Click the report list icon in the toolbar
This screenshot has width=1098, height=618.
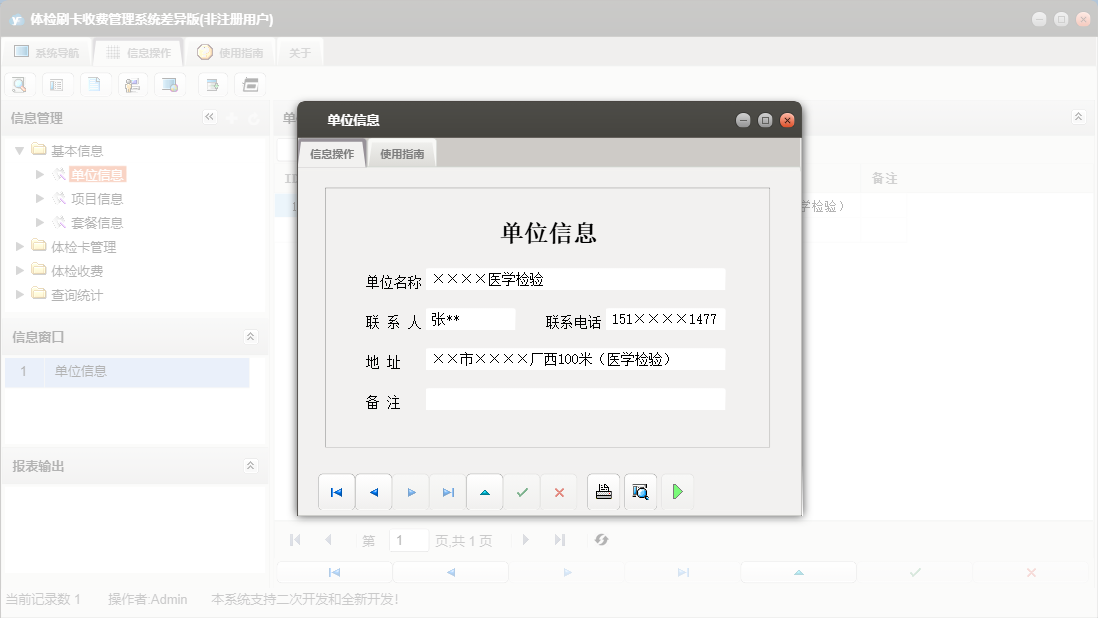pos(57,84)
